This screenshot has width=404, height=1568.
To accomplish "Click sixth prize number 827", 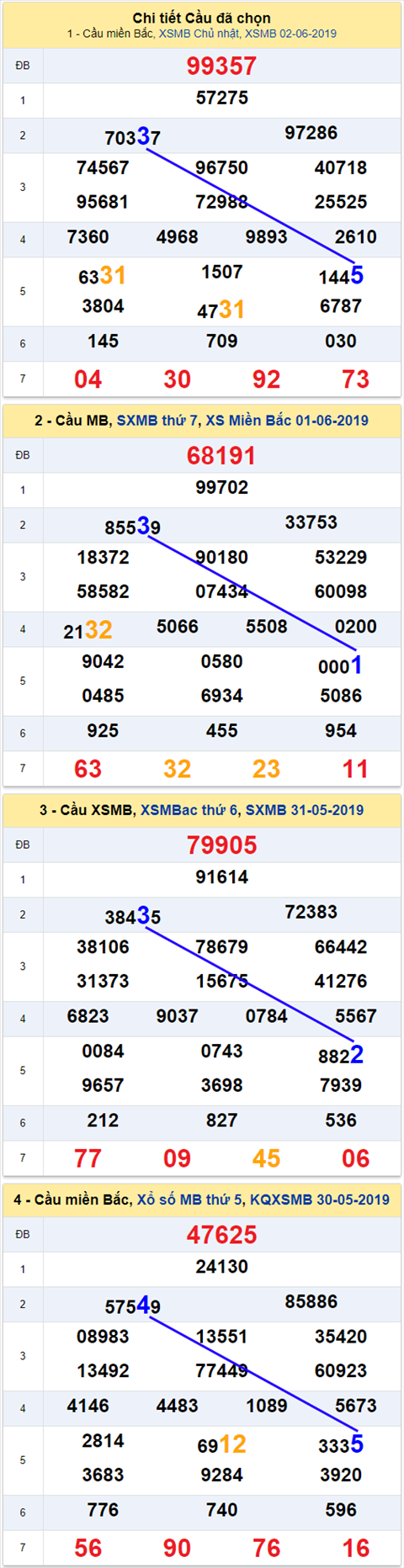I will click(222, 1120).
